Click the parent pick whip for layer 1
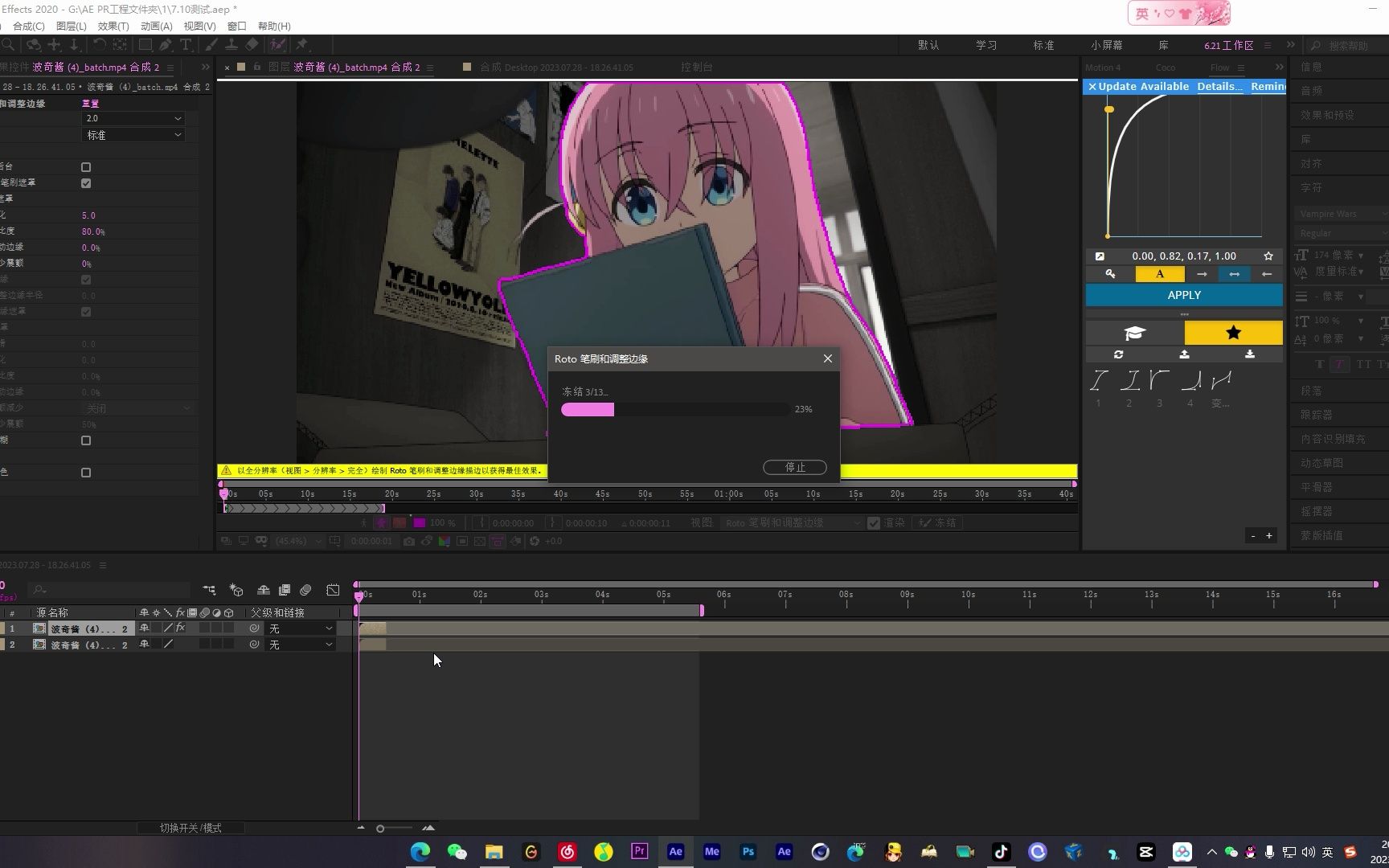 254,628
